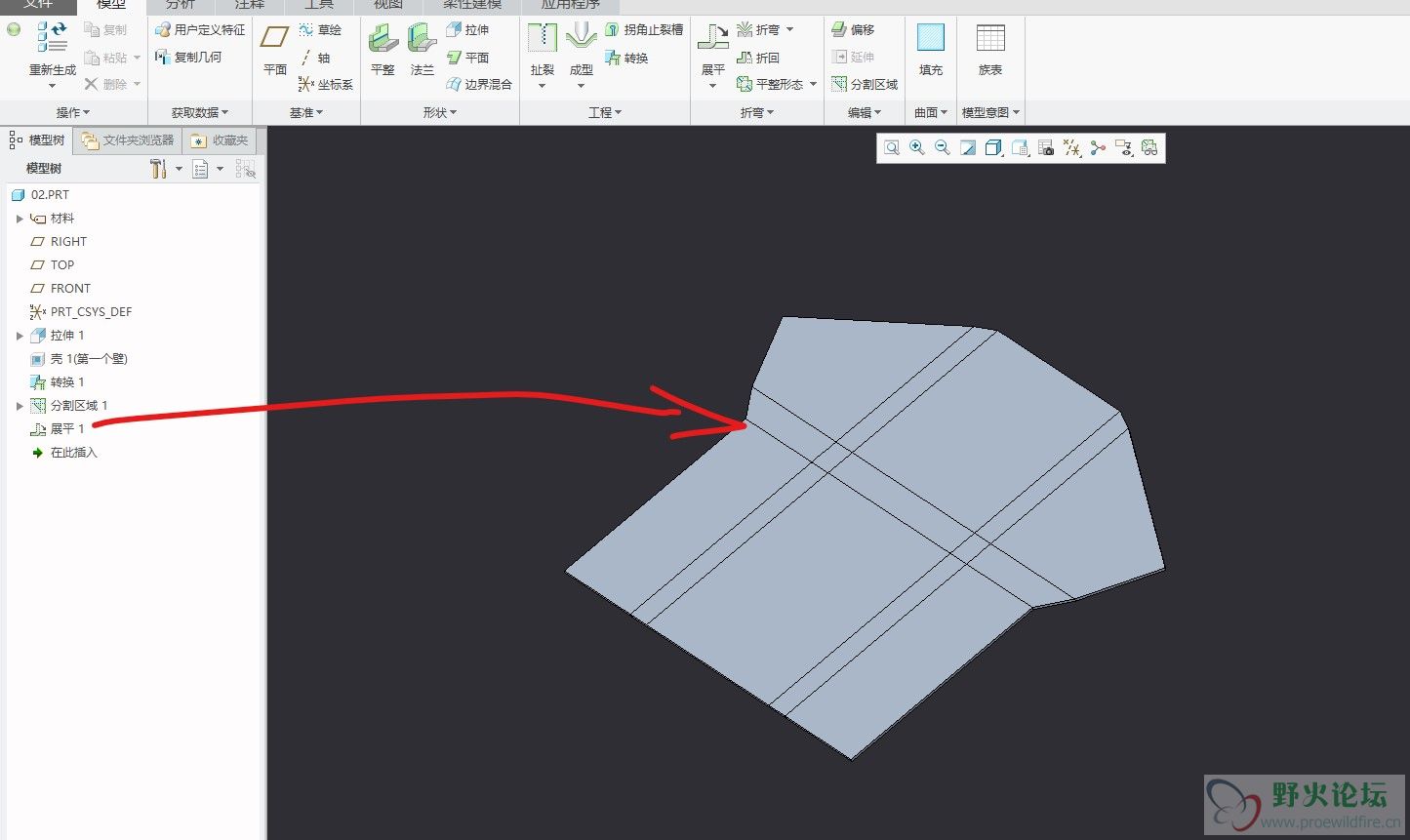Create a datum 轴 axis
Image resolution: width=1410 pixels, height=840 pixels.
click(x=315, y=58)
